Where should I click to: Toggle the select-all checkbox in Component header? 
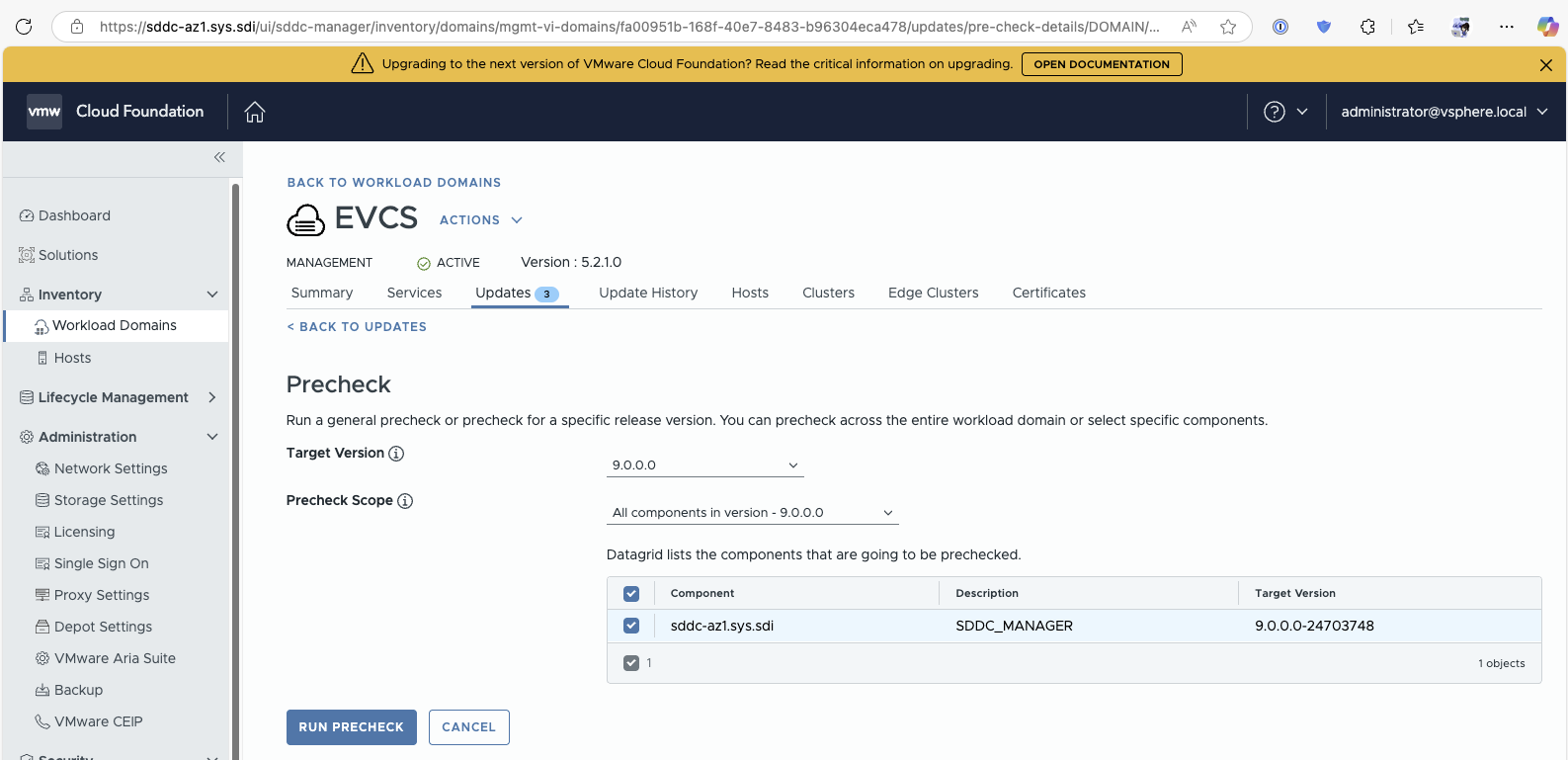(631, 594)
